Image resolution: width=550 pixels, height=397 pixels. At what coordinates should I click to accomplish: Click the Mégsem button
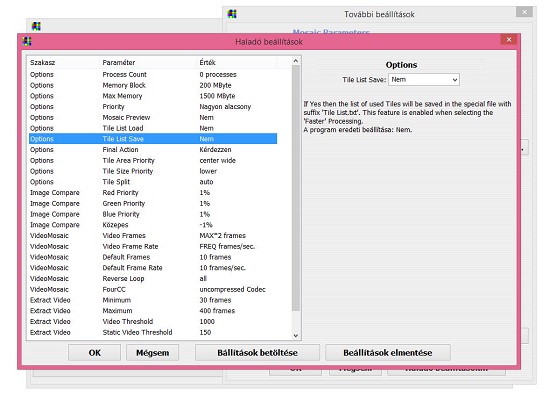(153, 352)
